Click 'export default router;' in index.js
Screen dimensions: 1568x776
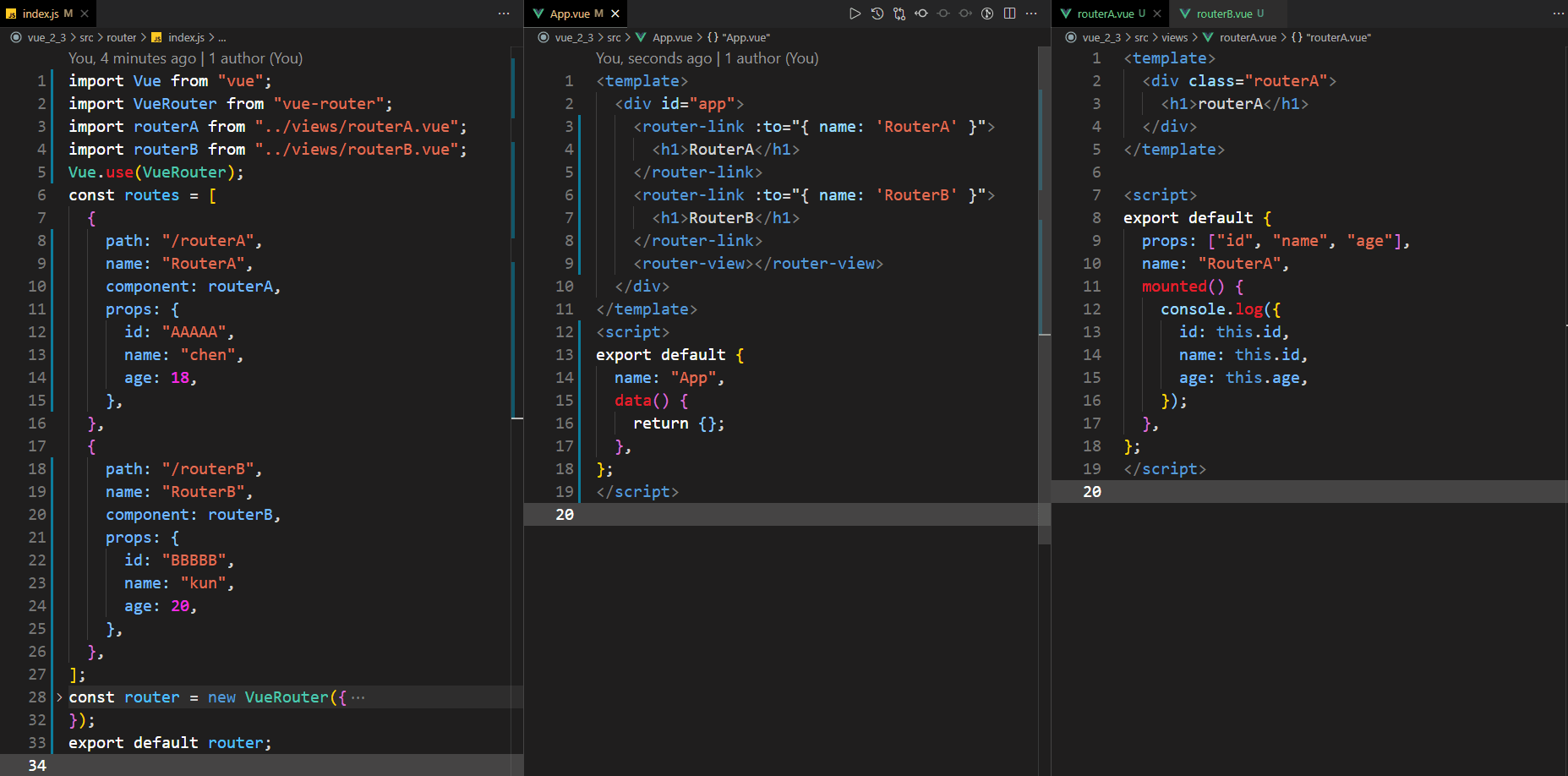pyautogui.click(x=170, y=742)
